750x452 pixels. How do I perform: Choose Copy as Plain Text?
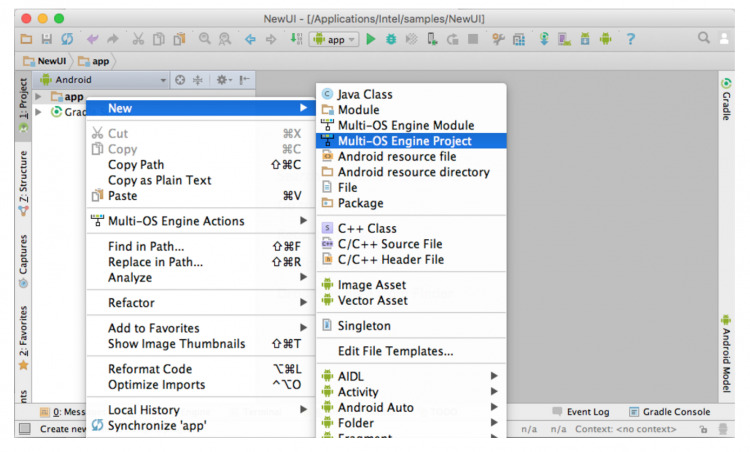201,180
